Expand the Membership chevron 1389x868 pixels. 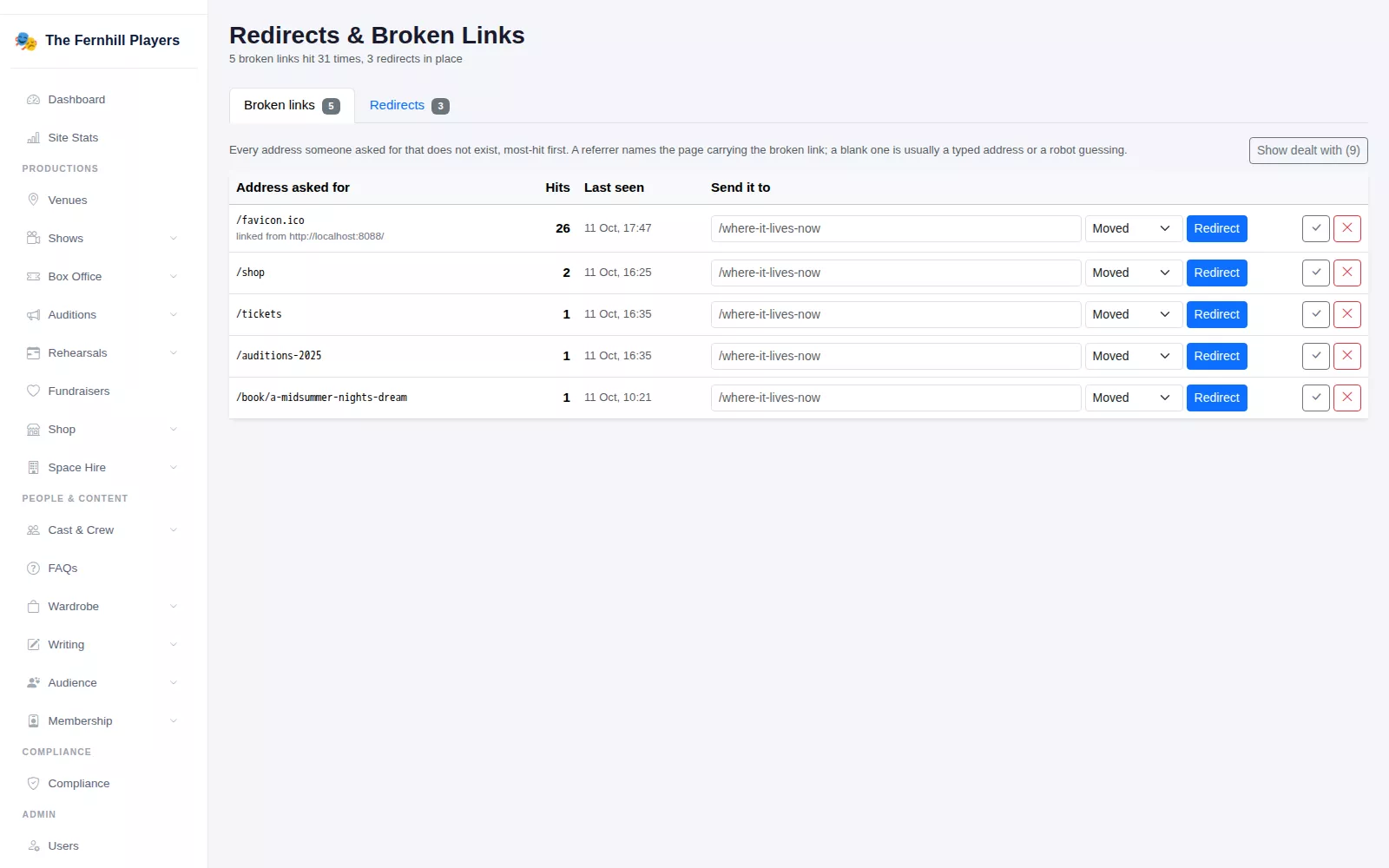(174, 721)
